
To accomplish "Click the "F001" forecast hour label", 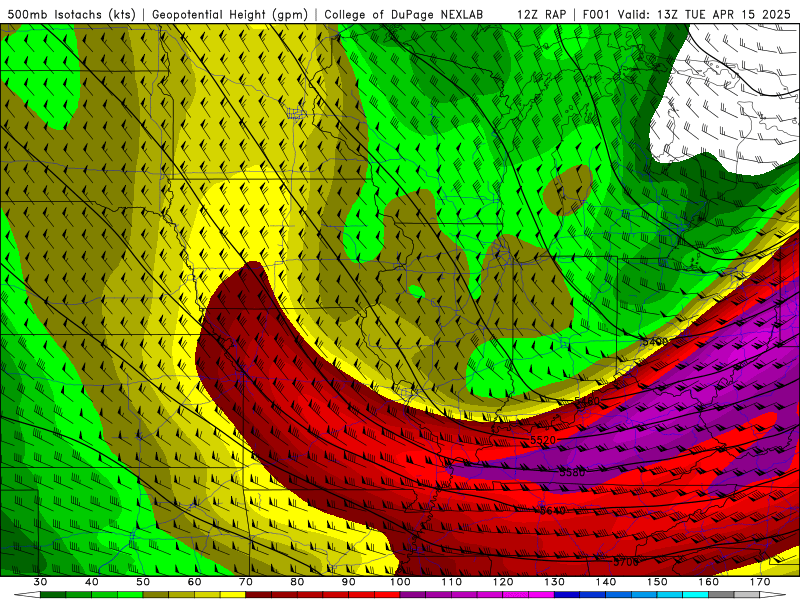I will point(597,14).
